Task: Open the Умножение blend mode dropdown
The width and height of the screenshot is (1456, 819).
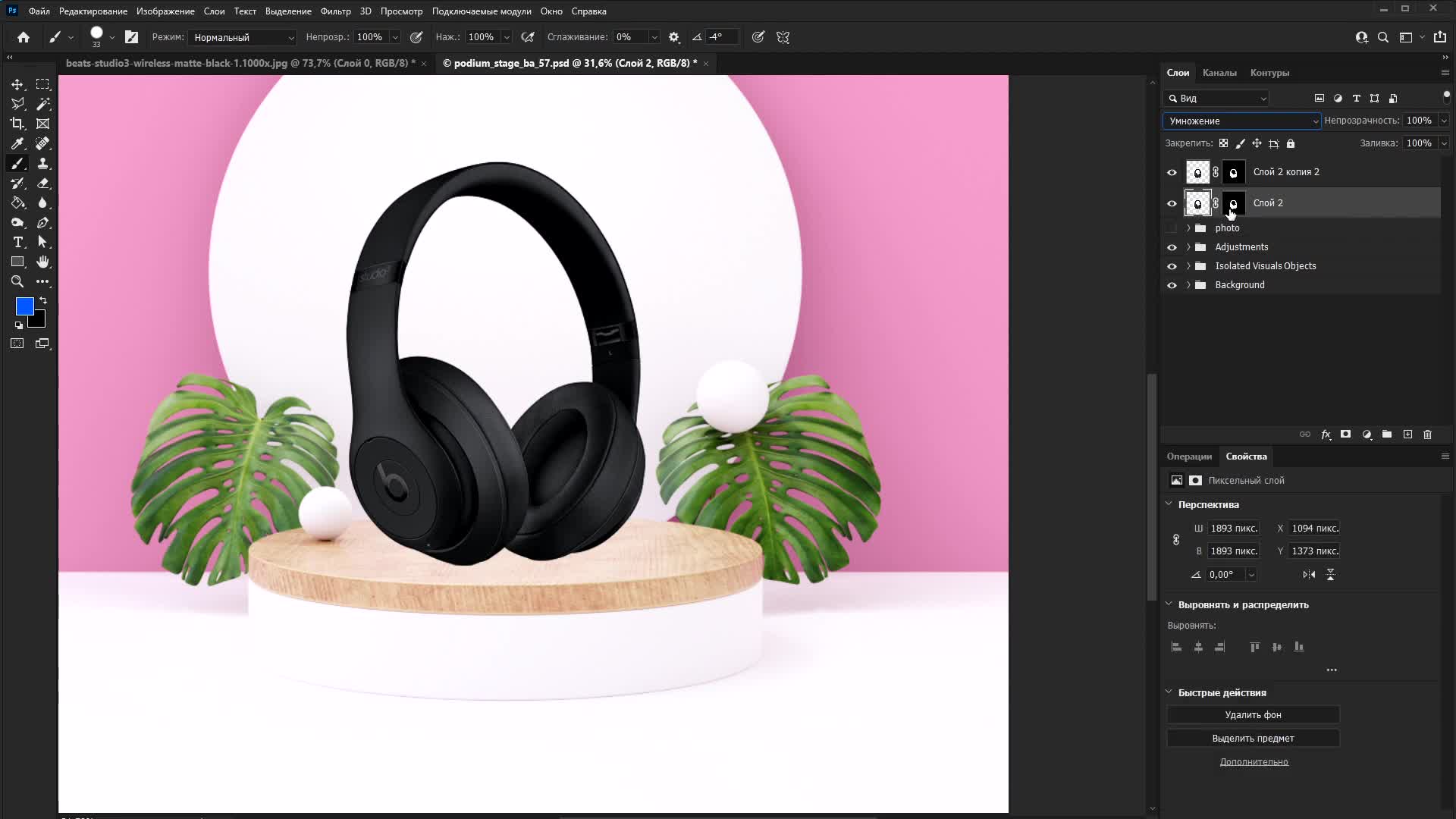Action: click(x=1241, y=121)
